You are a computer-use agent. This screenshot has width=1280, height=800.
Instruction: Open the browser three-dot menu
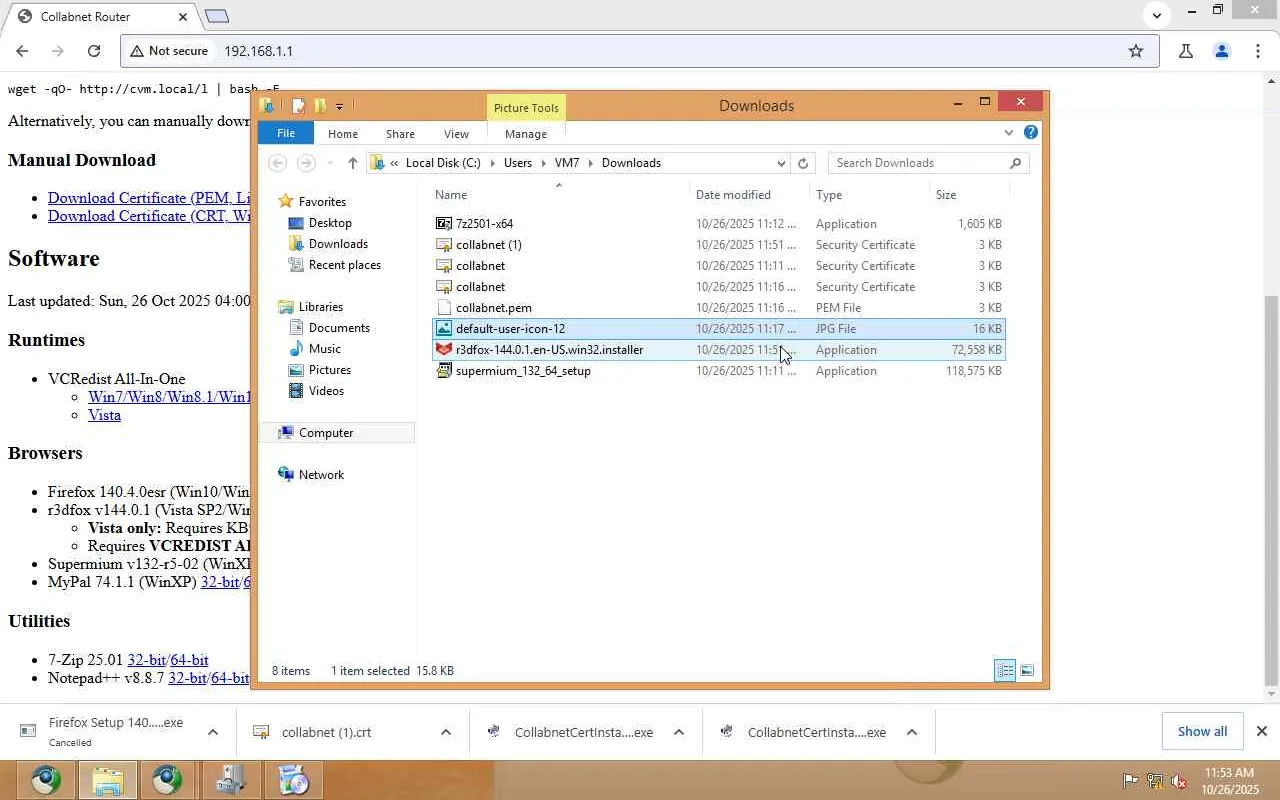(1258, 51)
